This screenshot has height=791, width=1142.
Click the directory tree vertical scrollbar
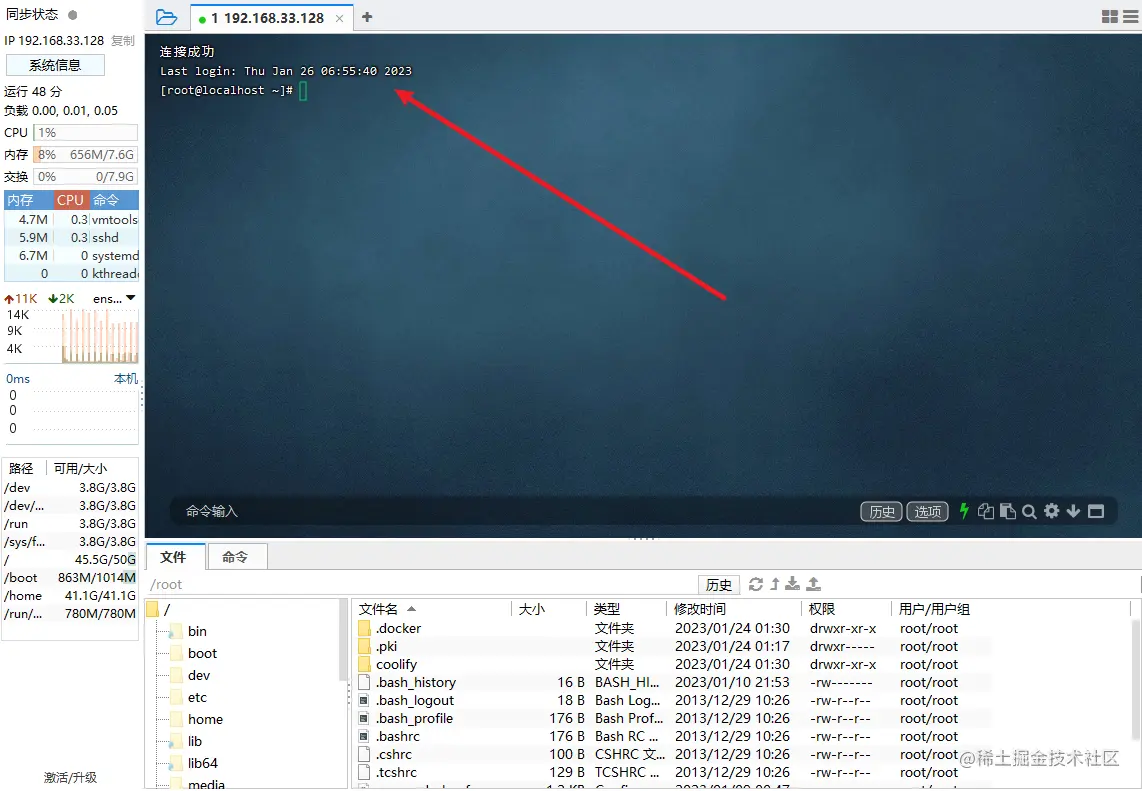point(343,641)
